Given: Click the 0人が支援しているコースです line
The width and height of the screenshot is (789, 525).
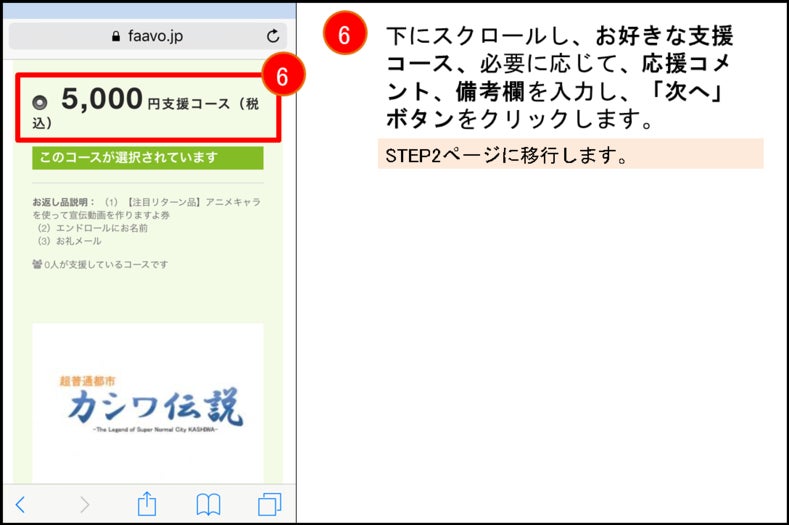Looking at the screenshot, I should click(100, 264).
